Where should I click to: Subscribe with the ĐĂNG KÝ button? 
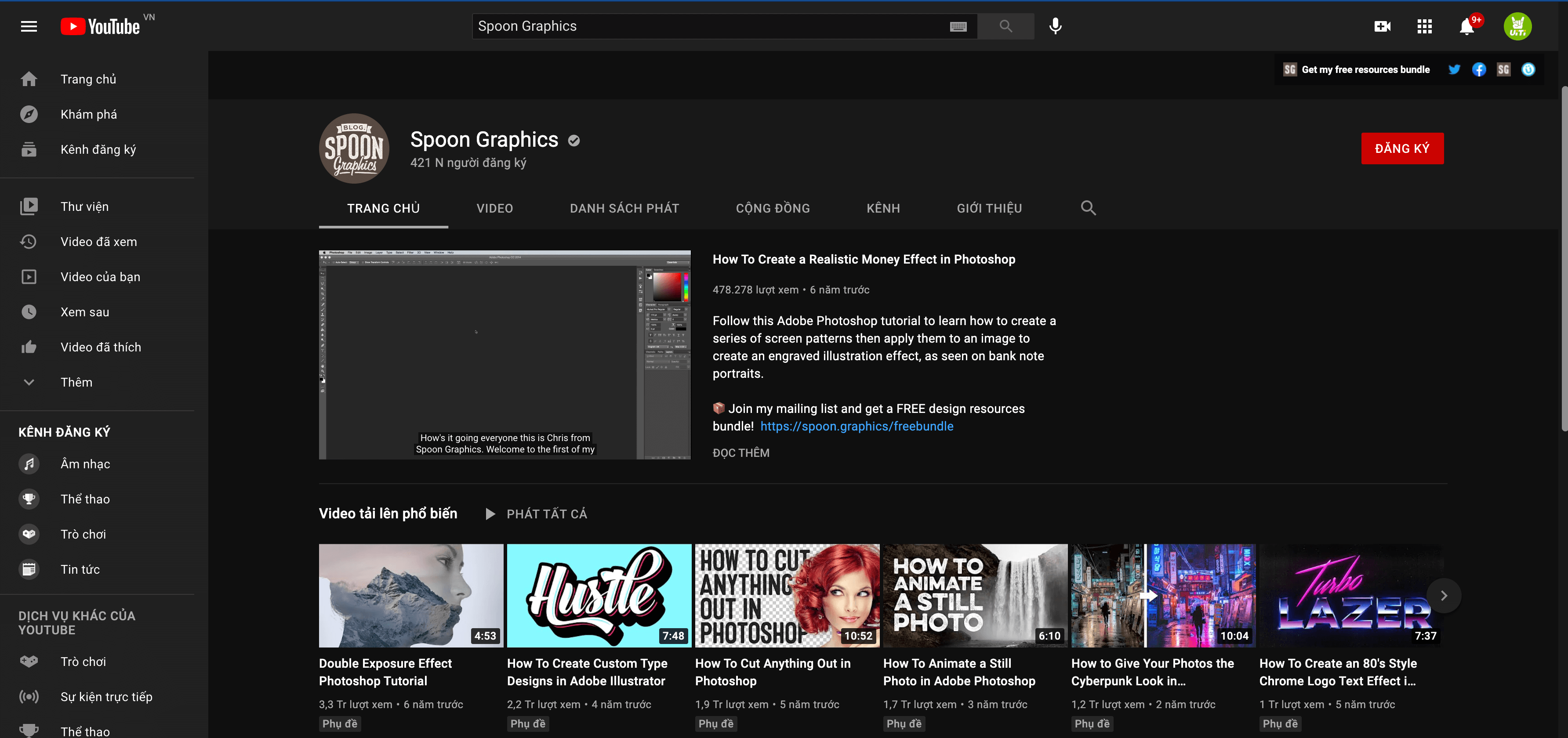click(1402, 148)
